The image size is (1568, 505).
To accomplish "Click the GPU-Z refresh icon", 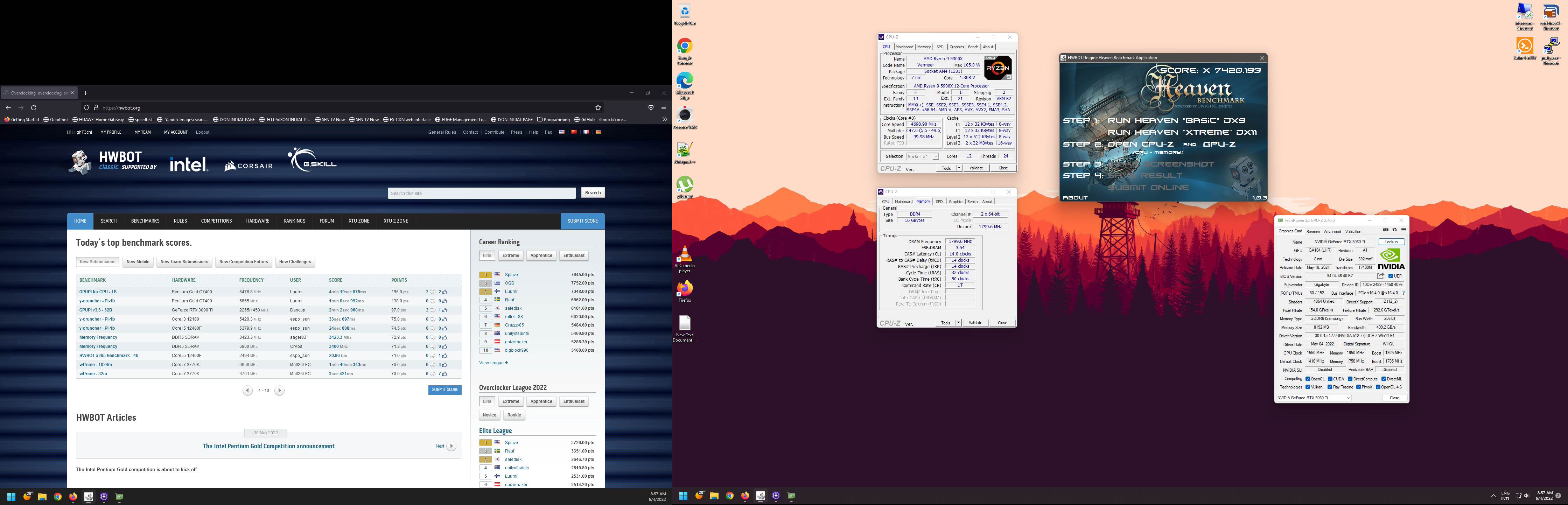I will (x=1394, y=230).
